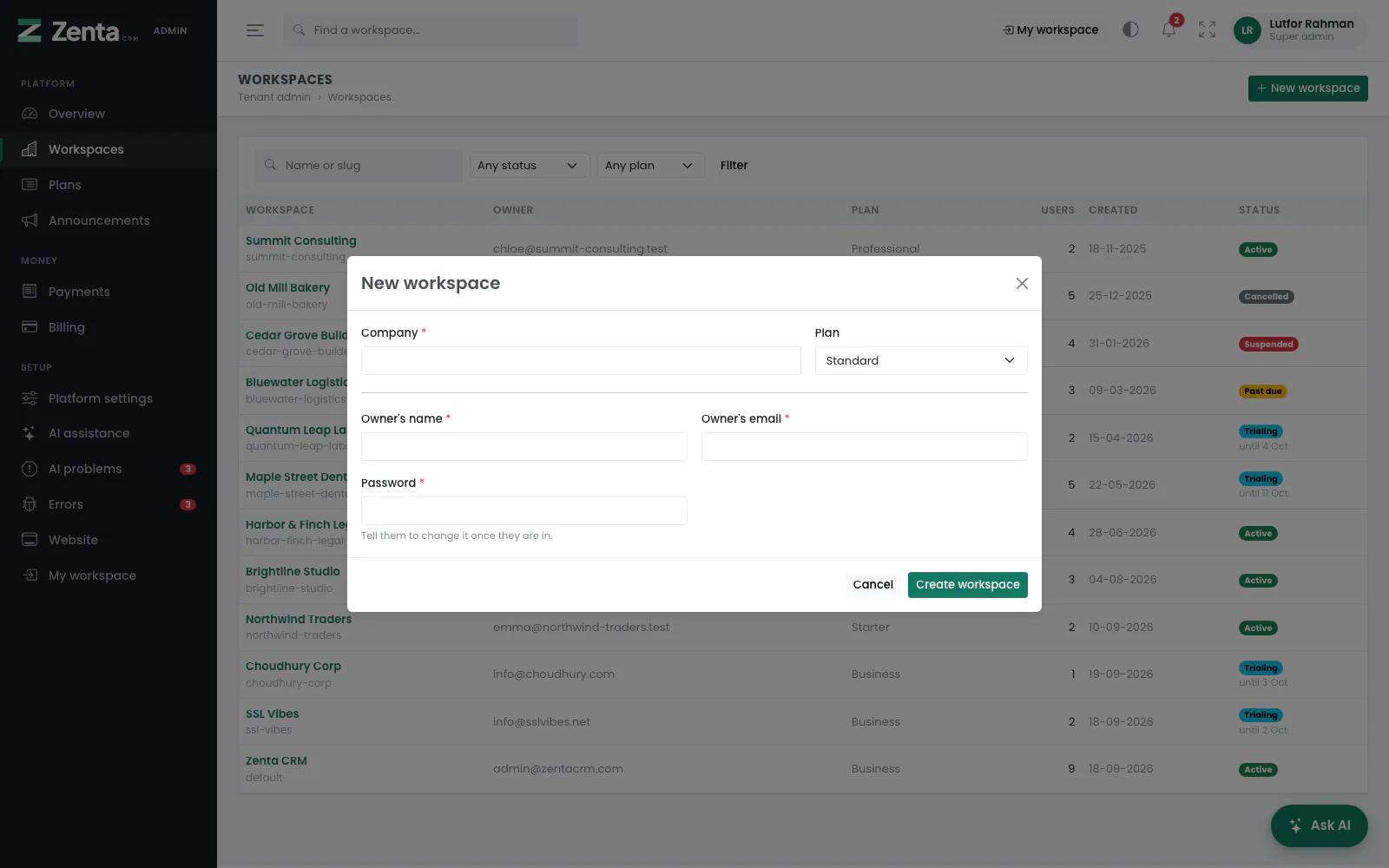The width and height of the screenshot is (1389, 868).
Task: Open the Summit Consulting workspace link
Action: [301, 240]
